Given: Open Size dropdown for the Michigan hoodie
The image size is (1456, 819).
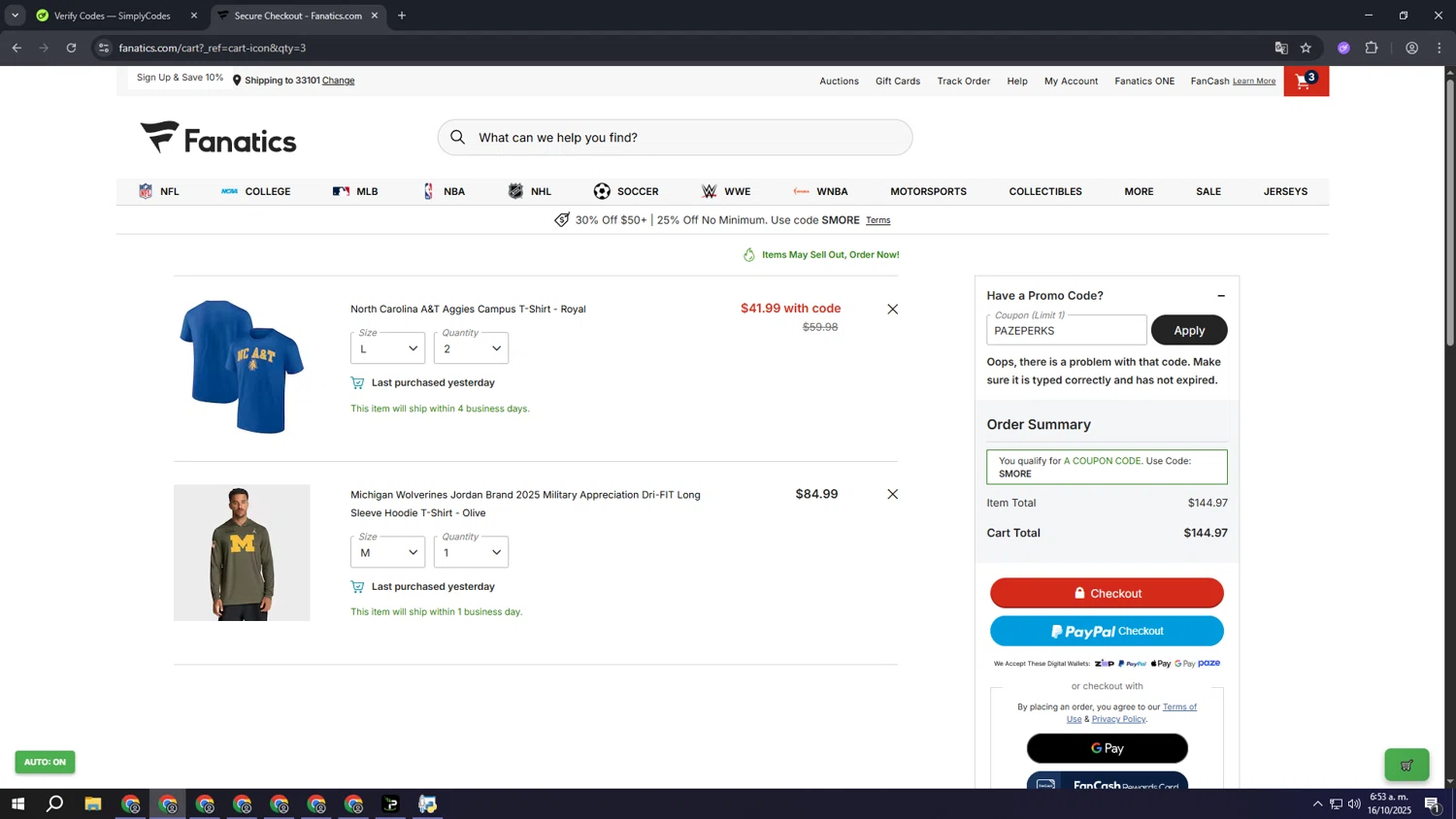Looking at the screenshot, I should [387, 552].
